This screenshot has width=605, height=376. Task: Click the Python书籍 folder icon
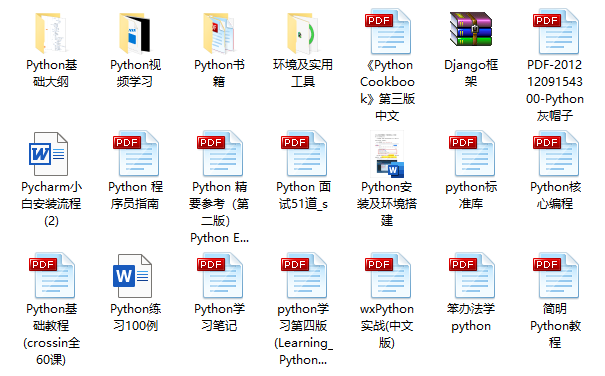click(219, 33)
